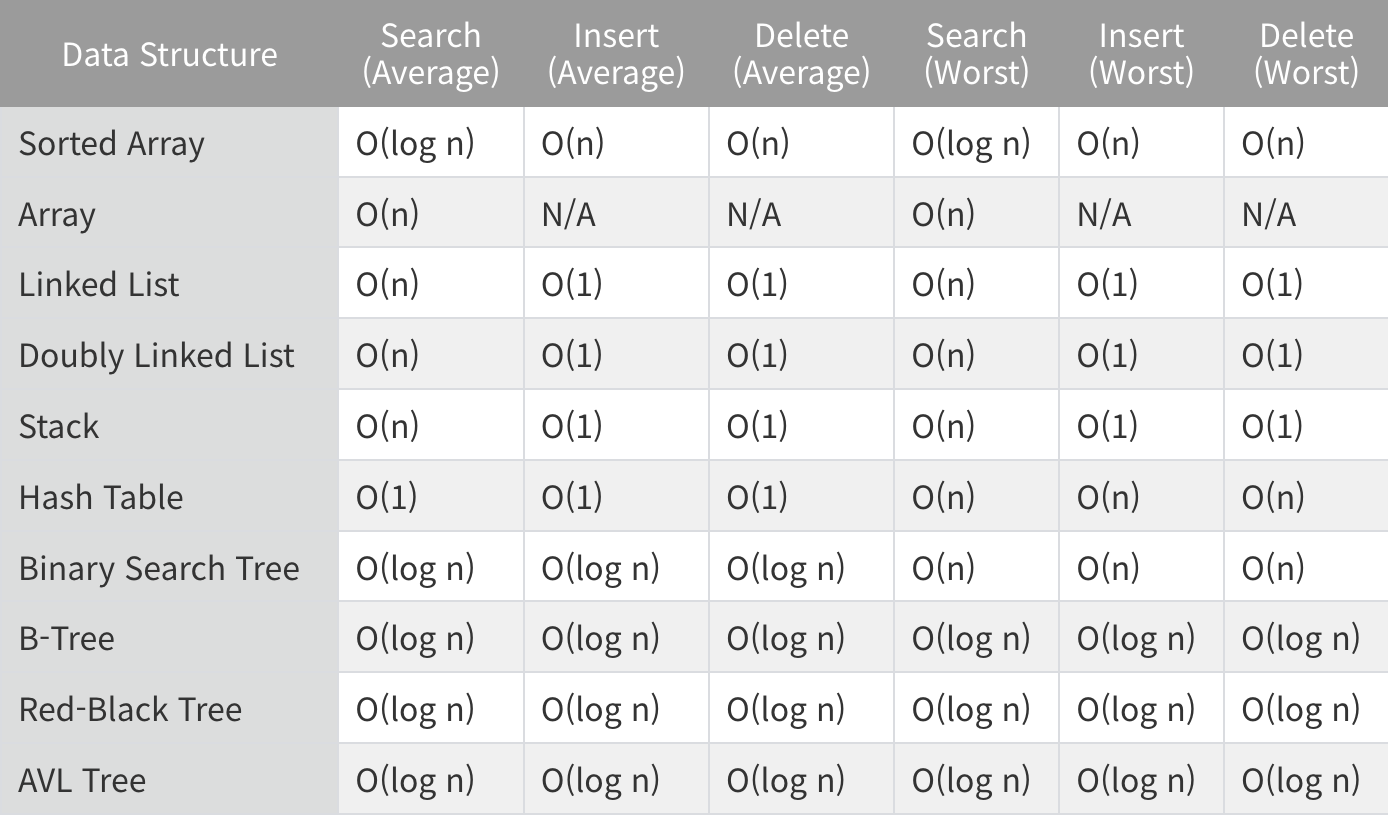1388x816 pixels.
Task: Select the Delete (Average) header cell
Action: (801, 54)
